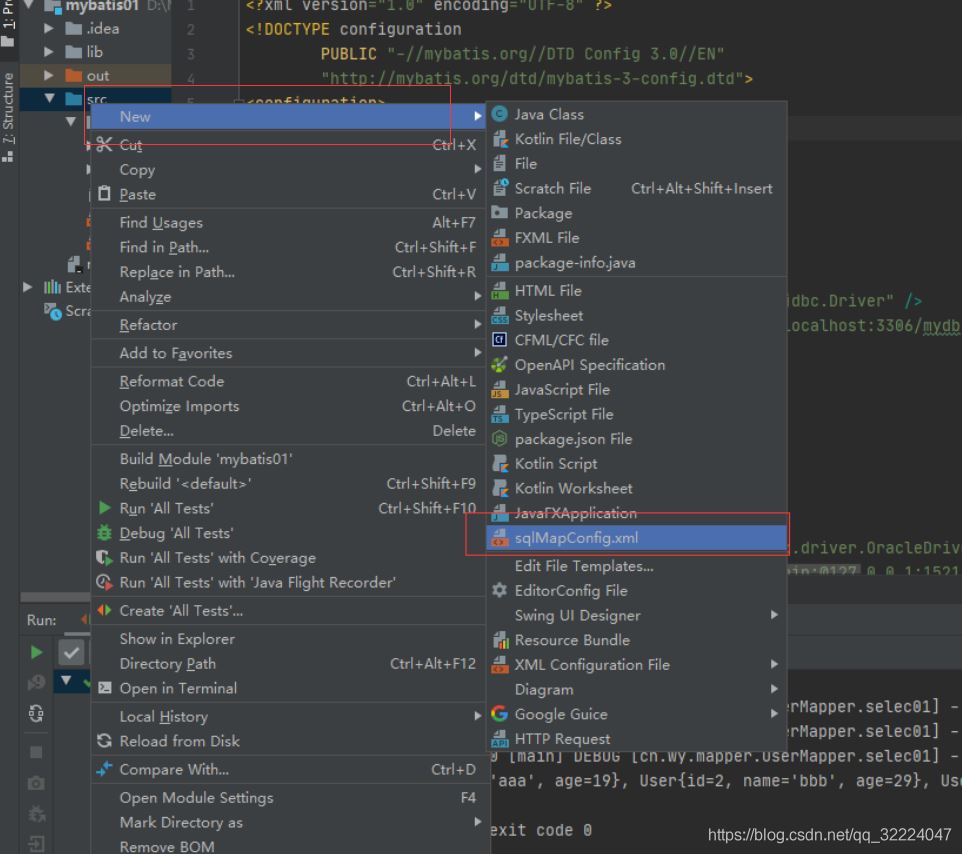Toggle the Show Passed checkmark button
Screen dimensions: 962x854
71,652
